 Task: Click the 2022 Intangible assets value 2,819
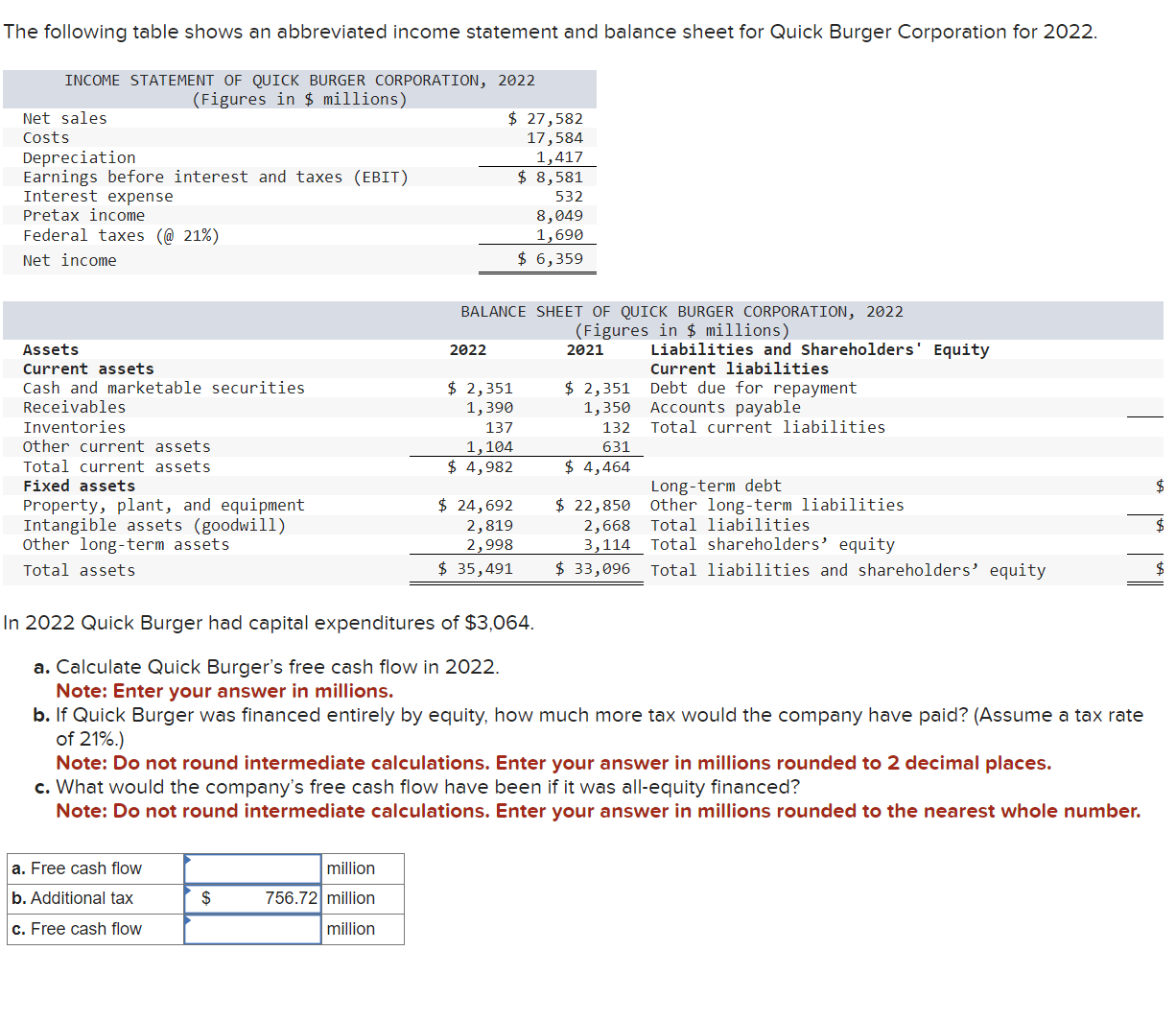[x=489, y=525]
